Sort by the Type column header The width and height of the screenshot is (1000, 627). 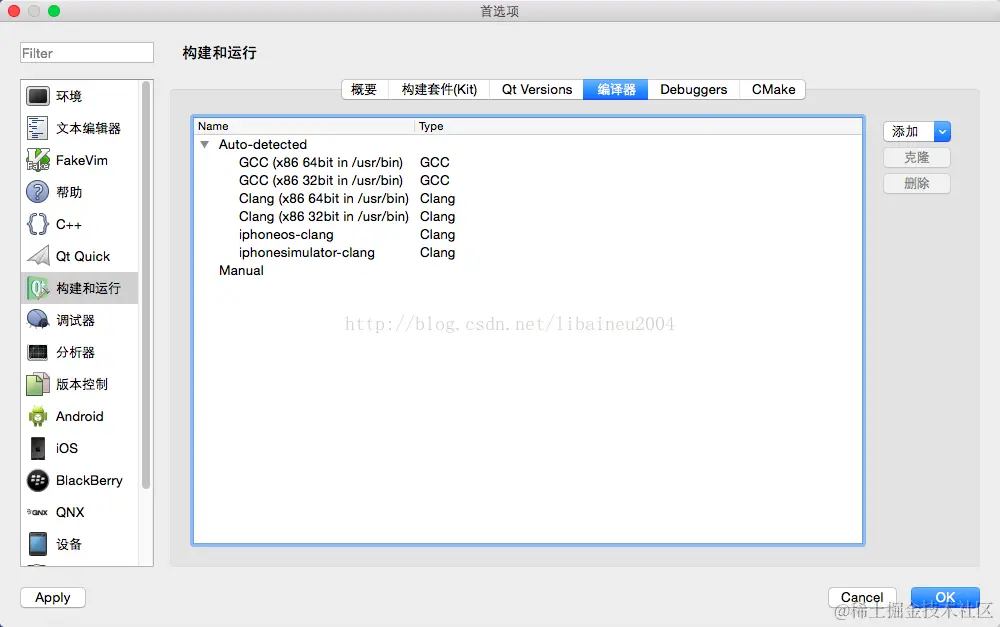point(638,126)
